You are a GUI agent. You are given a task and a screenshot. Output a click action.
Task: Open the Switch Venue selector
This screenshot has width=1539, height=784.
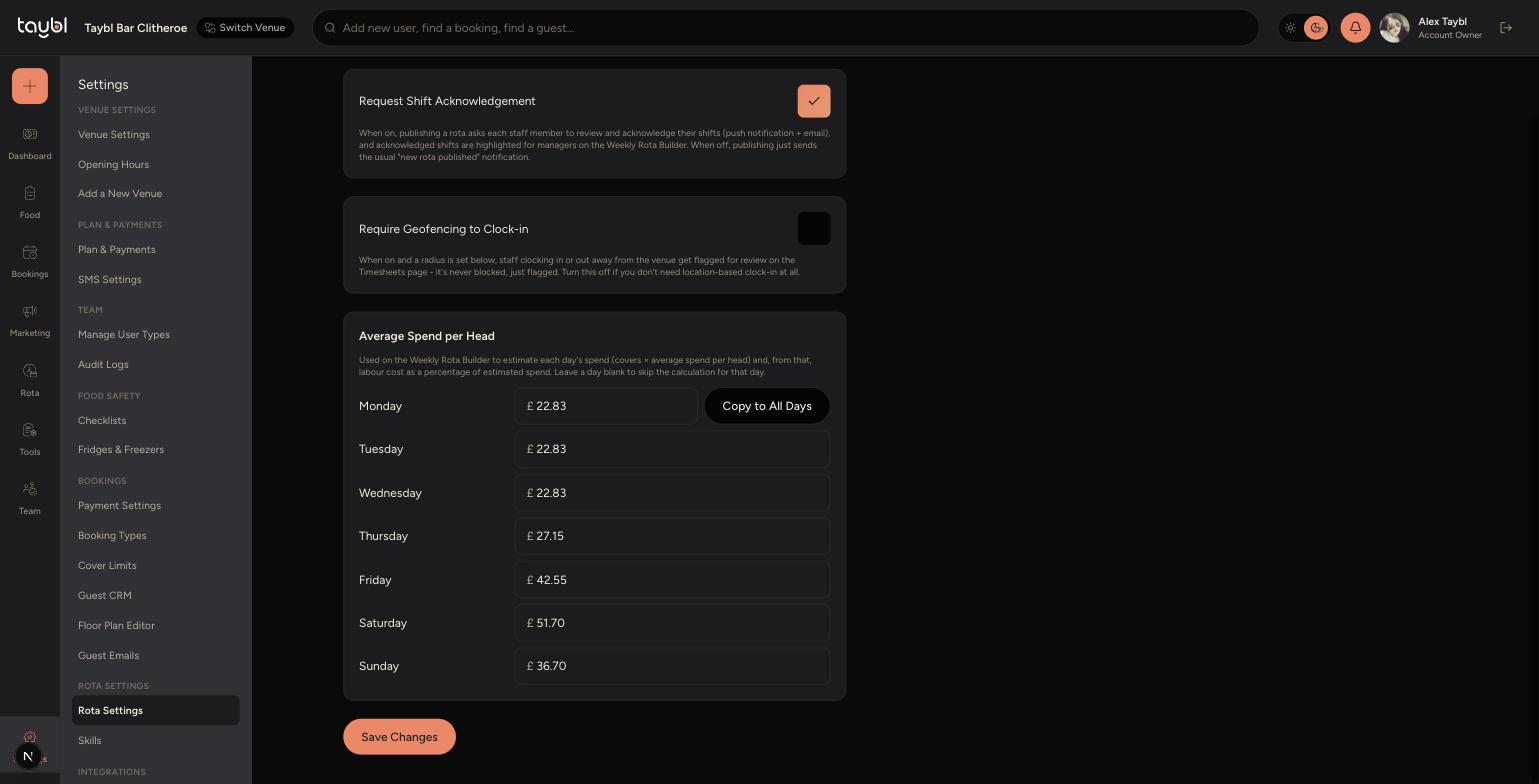tap(245, 28)
